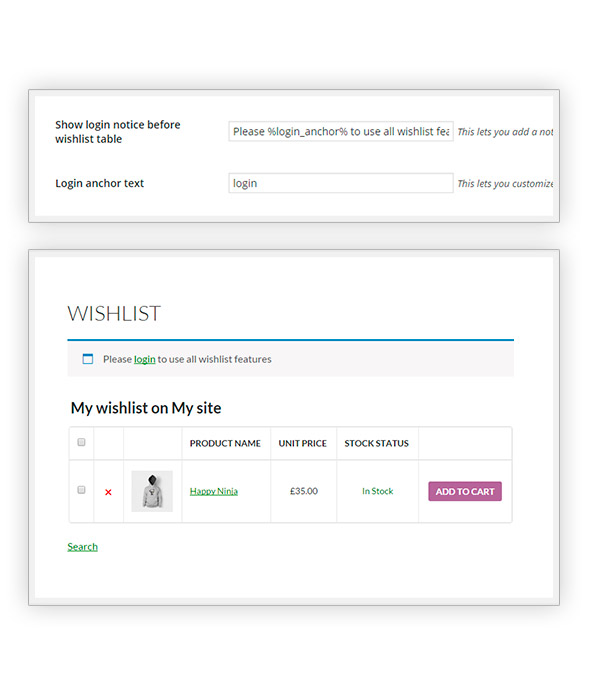This screenshot has height=691, width=600.
Task: Click the WISHLIST page heading
Action: [114, 313]
